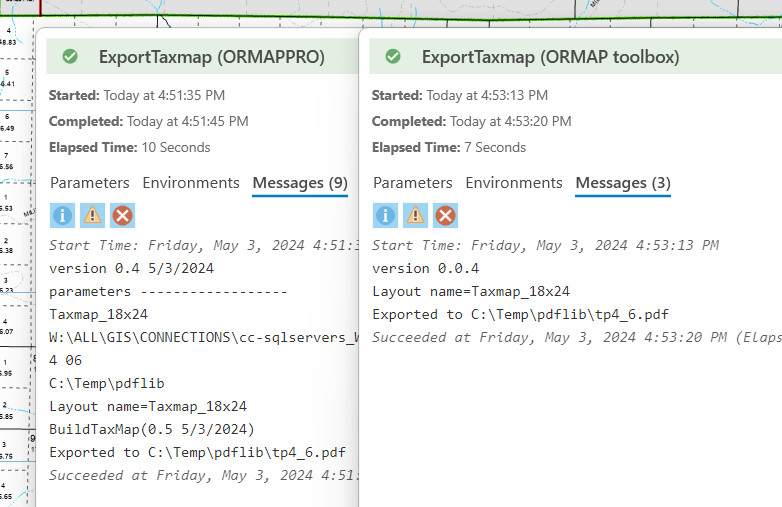Click the green success checkmark for ExportTaxmap (ORMAP toolbox)
Screen dimensions: 782x507
point(393,57)
